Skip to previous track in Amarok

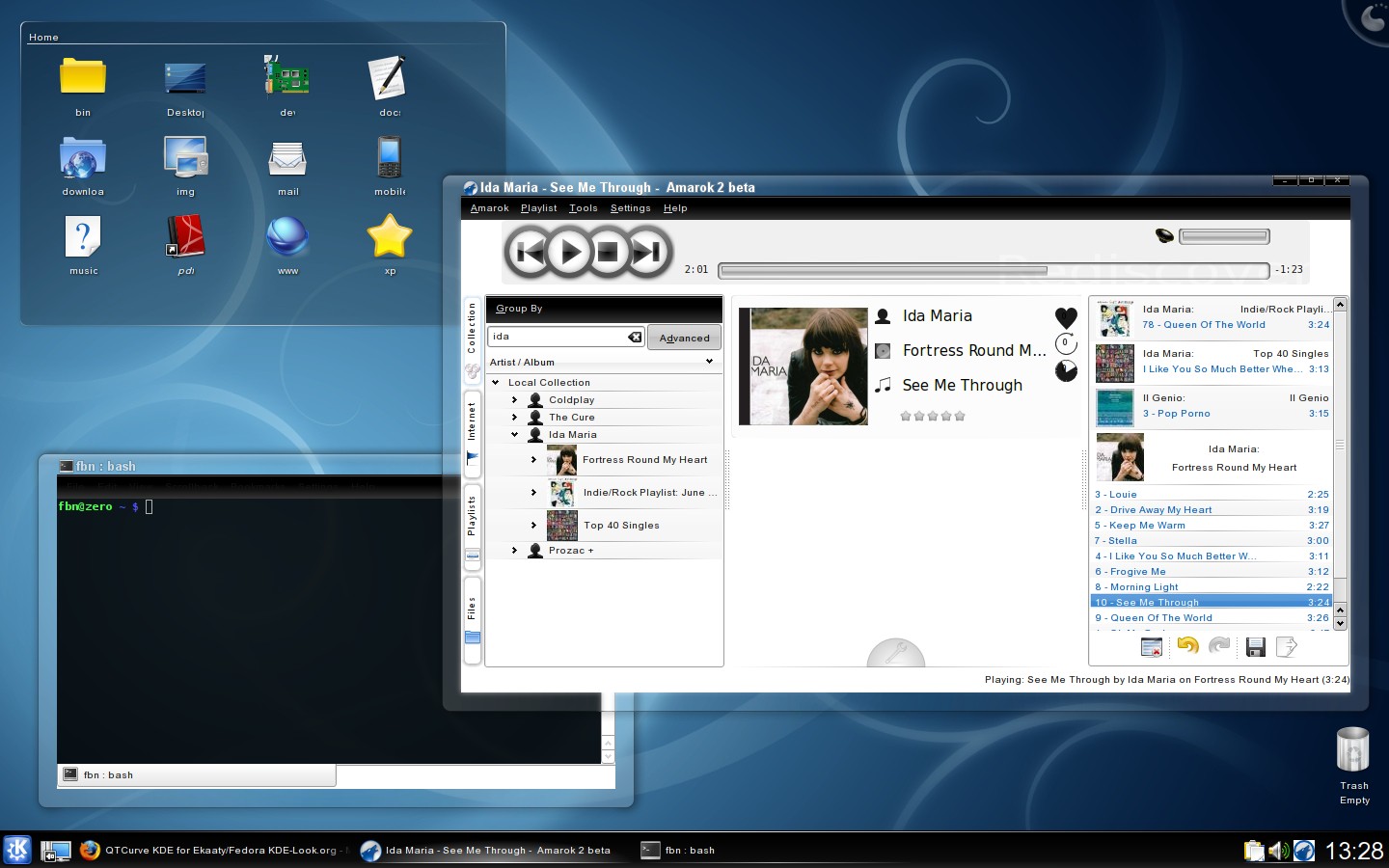pos(529,253)
